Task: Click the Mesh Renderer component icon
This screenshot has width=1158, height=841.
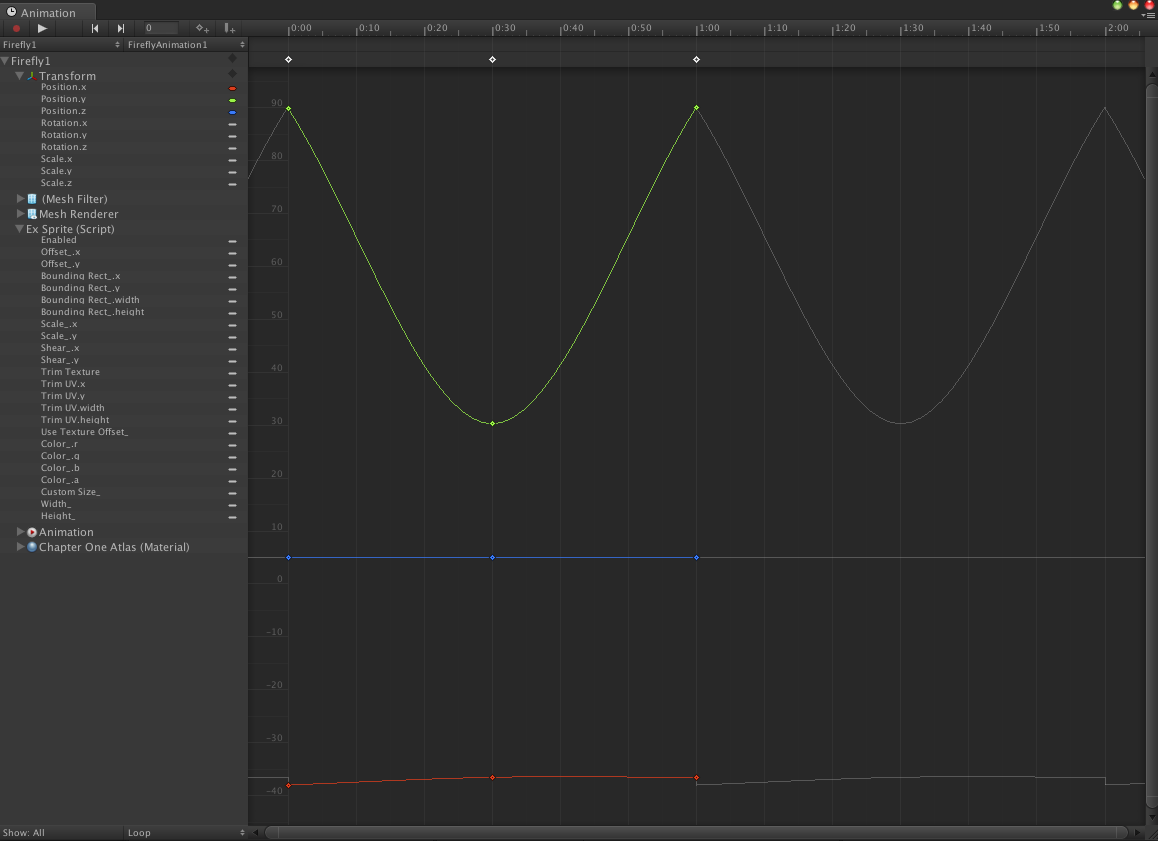Action: (x=32, y=213)
